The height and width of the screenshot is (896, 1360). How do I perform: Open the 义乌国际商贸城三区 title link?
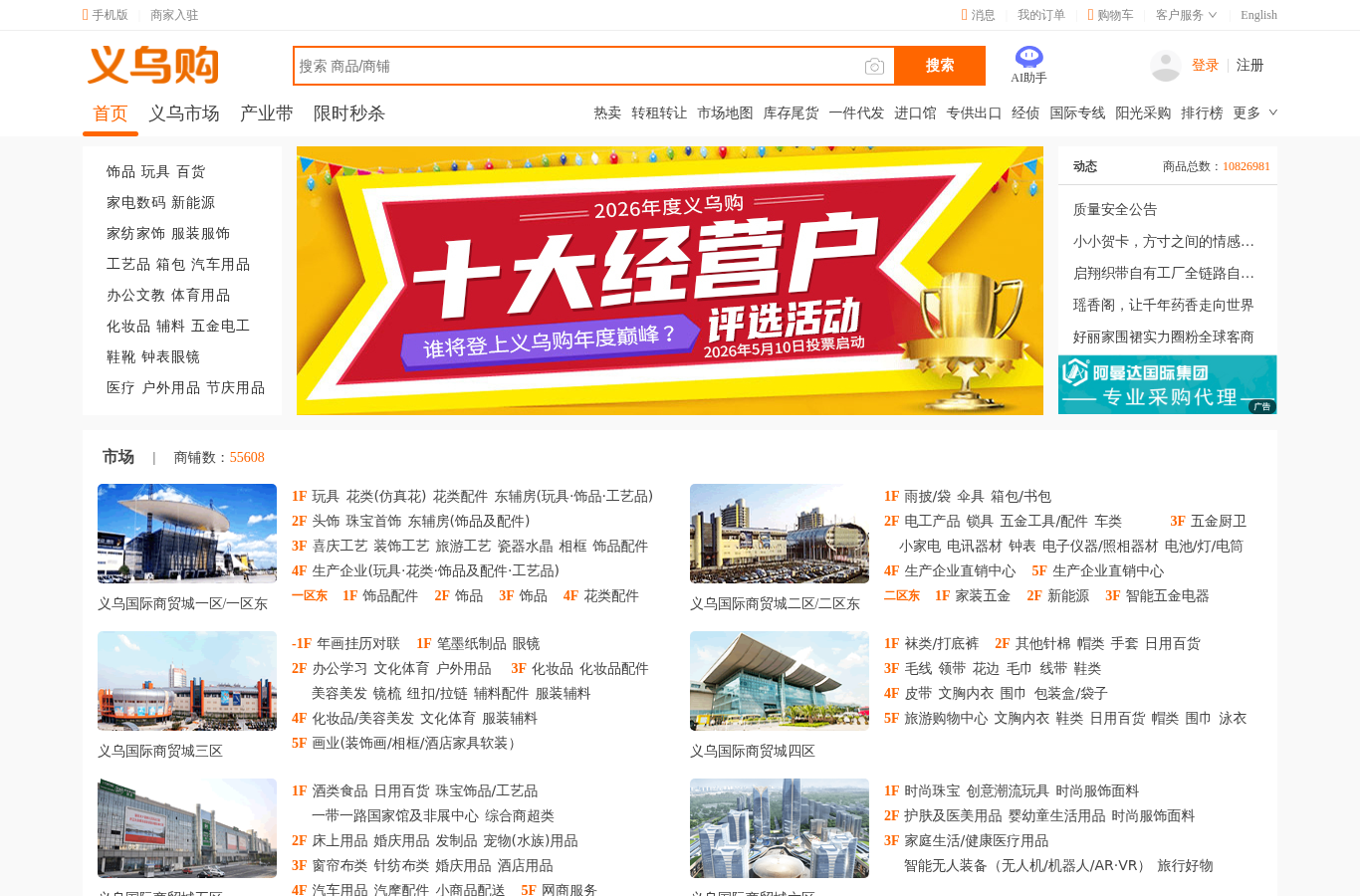(x=160, y=751)
